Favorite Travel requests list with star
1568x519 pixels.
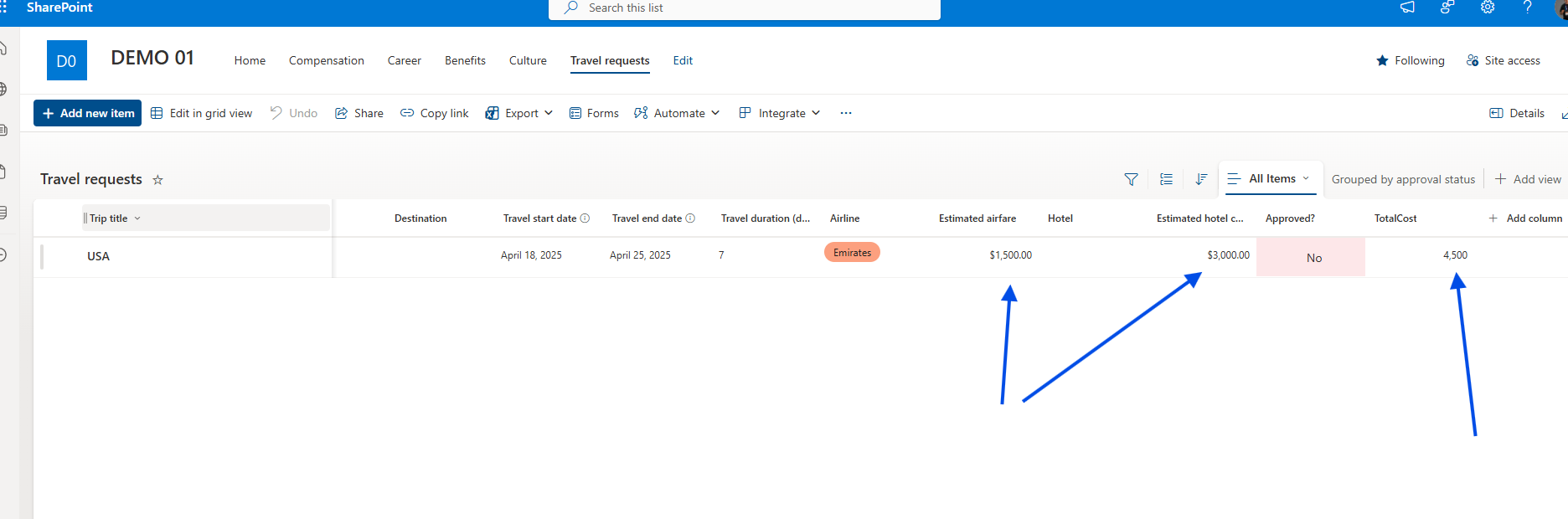click(157, 180)
